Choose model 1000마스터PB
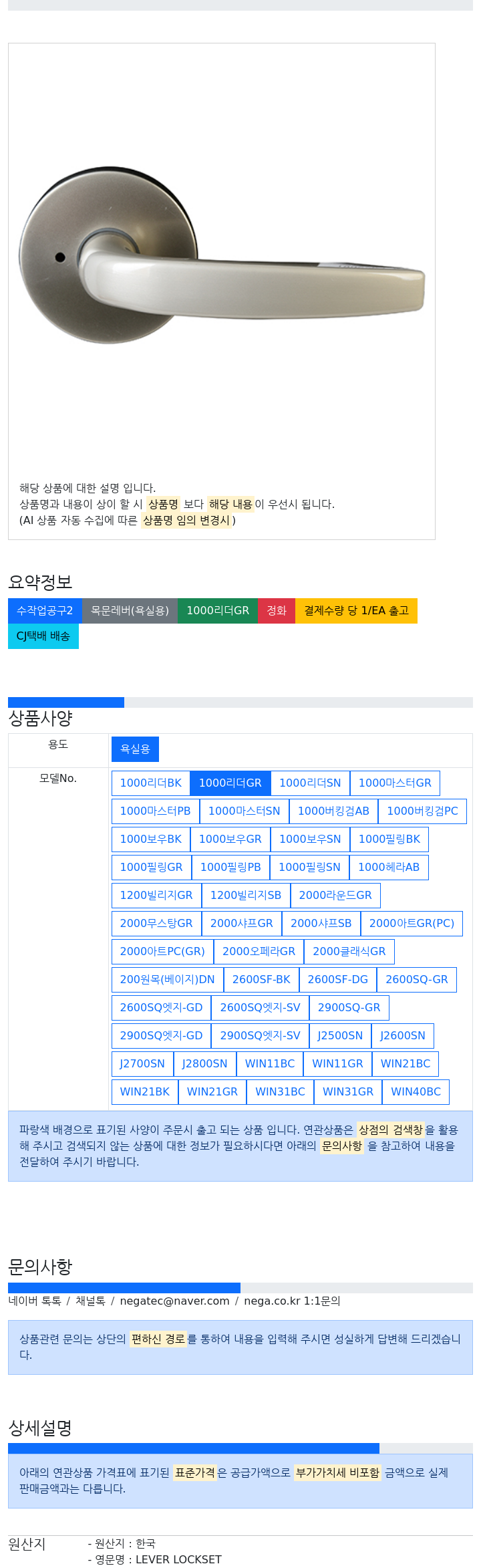481x1568 pixels. [156, 811]
